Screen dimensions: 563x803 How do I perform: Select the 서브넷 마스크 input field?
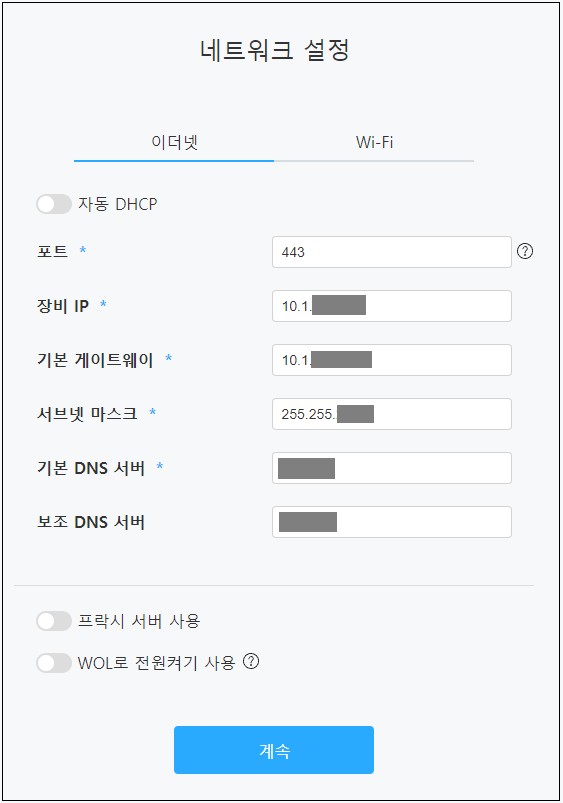(x=392, y=414)
